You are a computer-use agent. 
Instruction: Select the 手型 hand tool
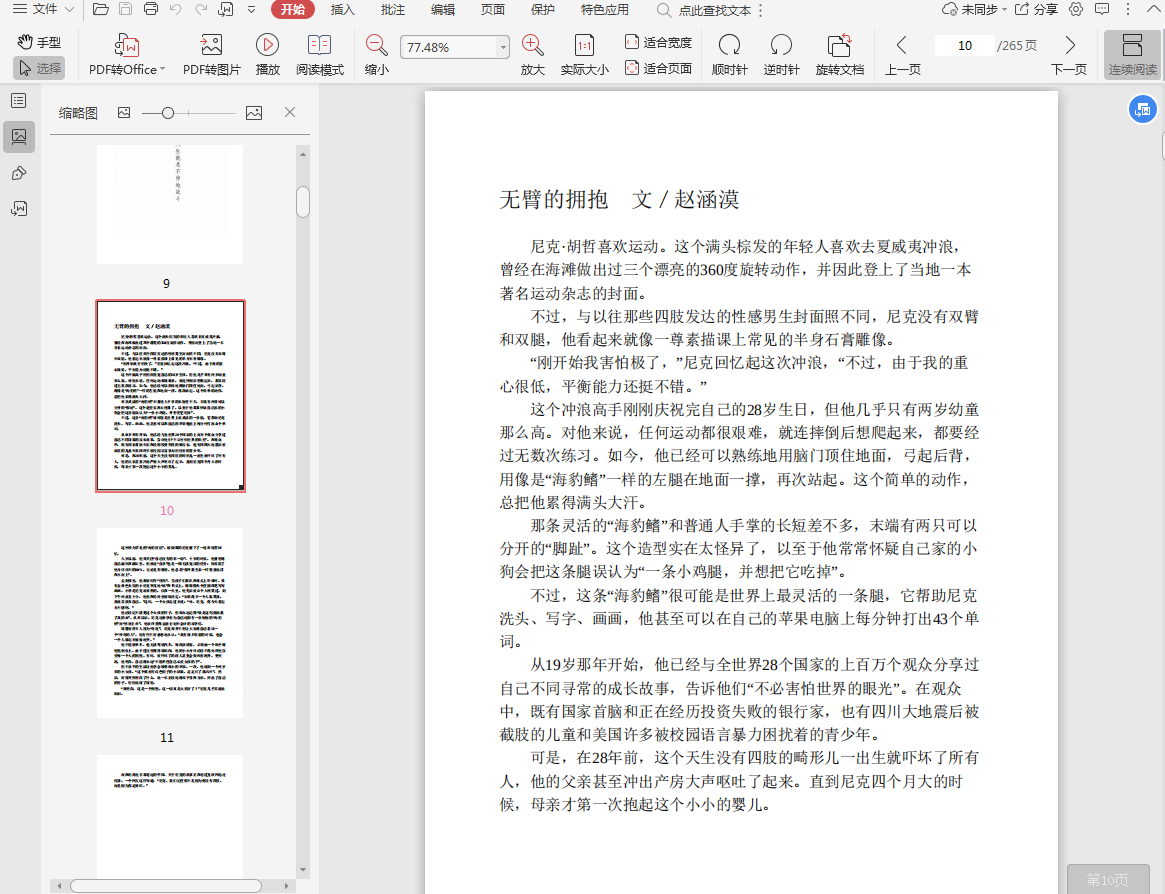(x=39, y=42)
